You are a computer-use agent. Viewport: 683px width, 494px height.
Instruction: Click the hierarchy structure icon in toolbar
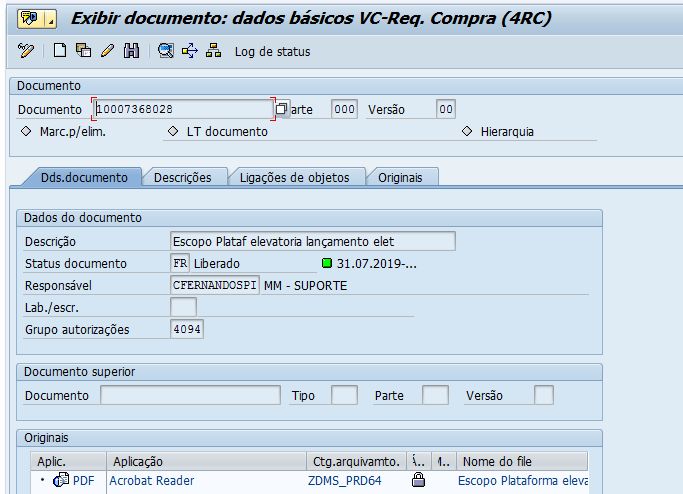click(x=213, y=51)
